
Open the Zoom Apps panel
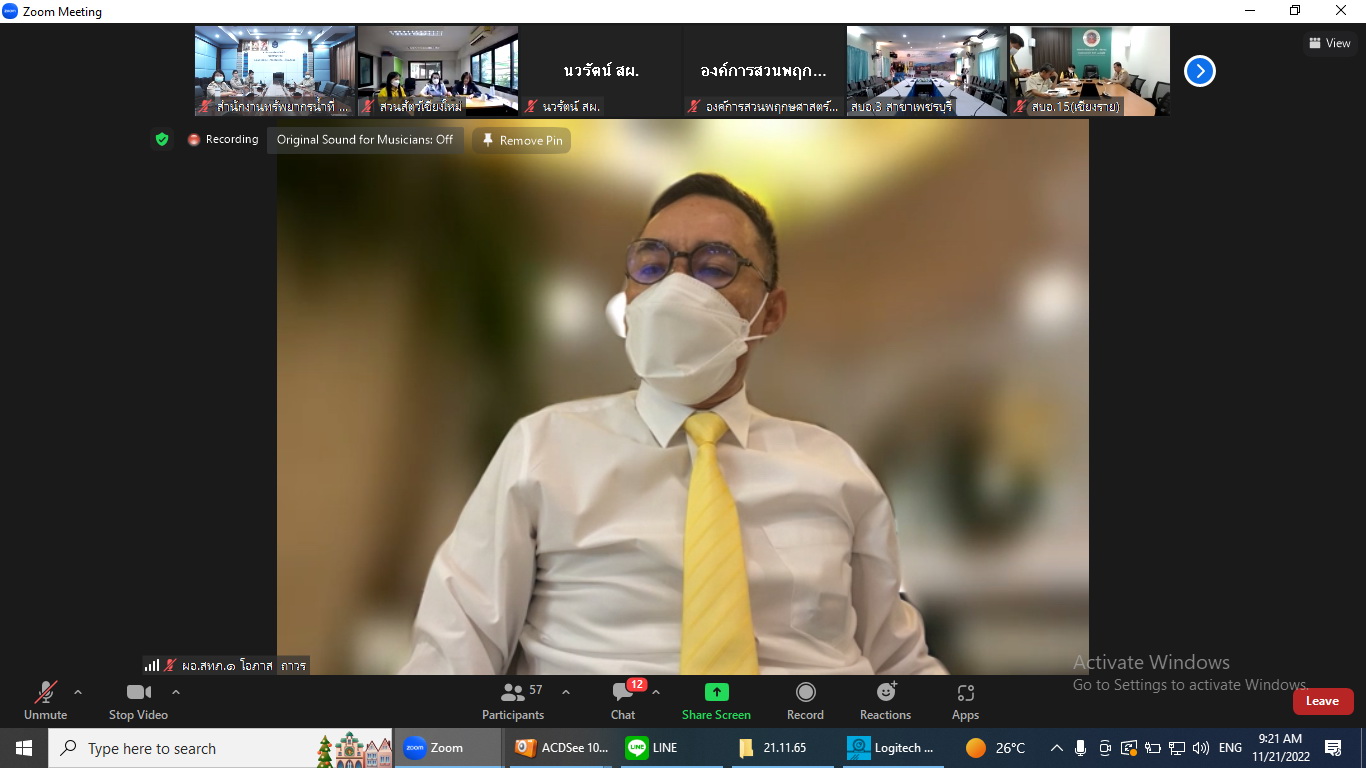point(965,701)
